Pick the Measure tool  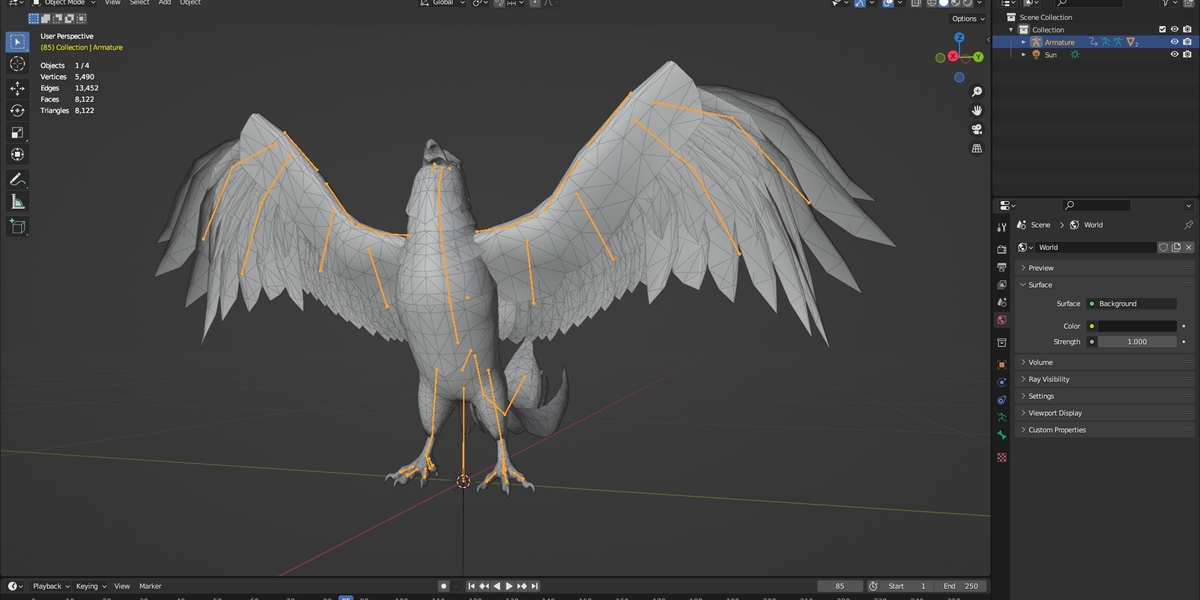[x=17, y=203]
